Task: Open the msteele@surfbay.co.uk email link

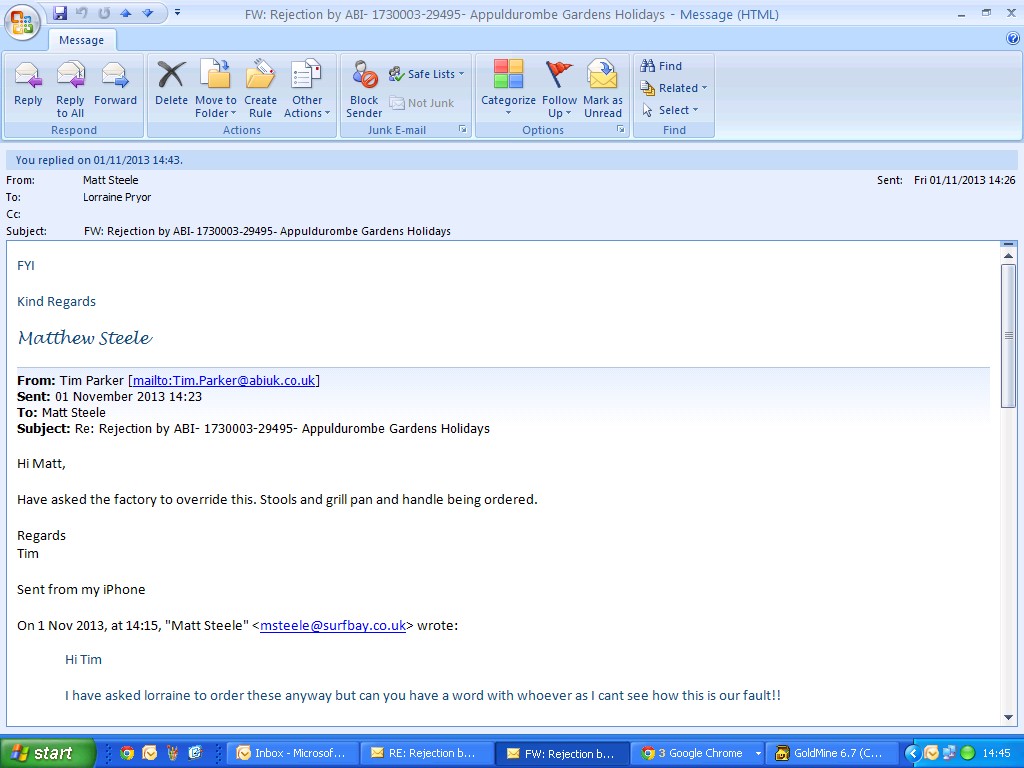Action: (333, 626)
